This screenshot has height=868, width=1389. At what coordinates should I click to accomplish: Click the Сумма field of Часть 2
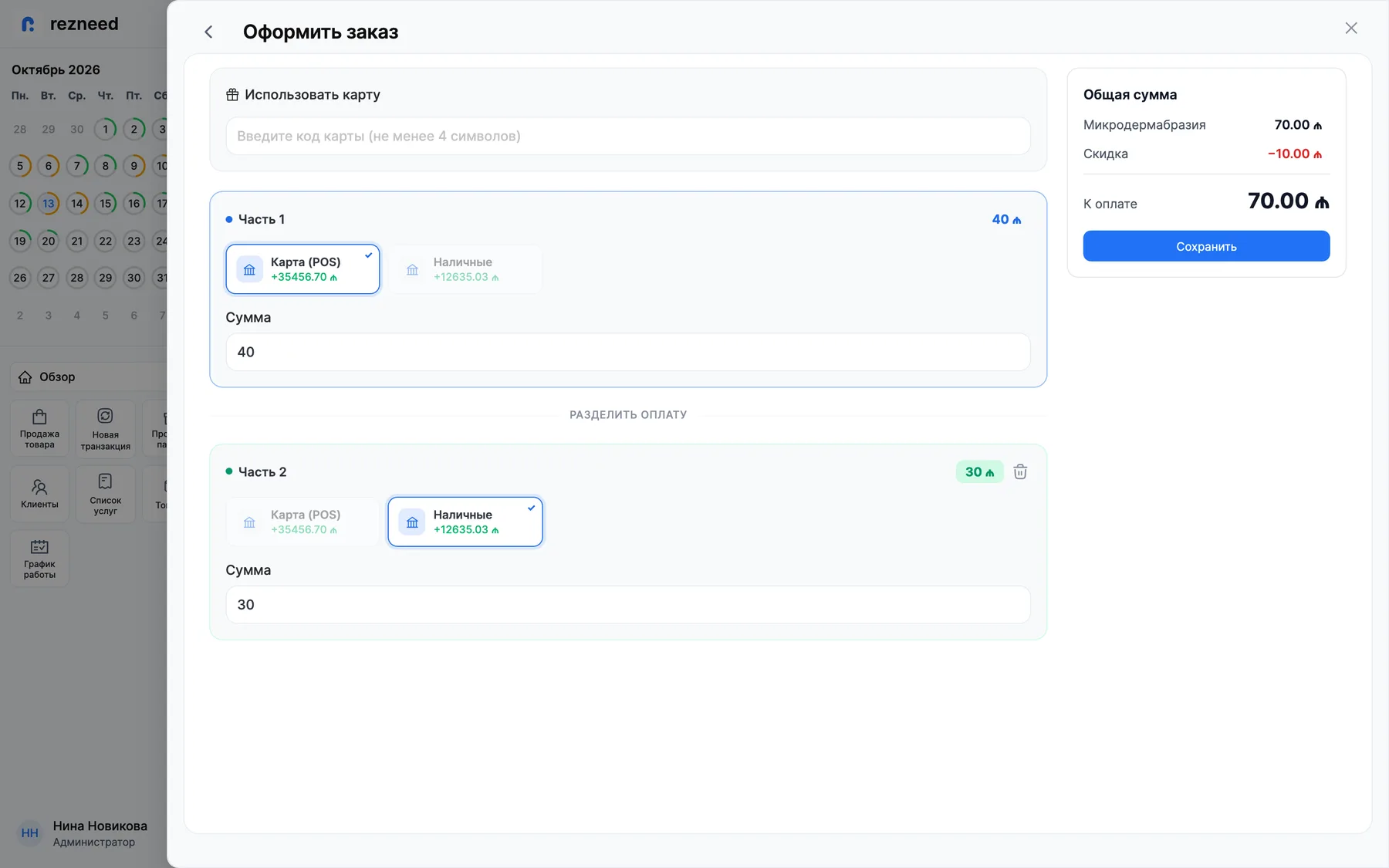pyautogui.click(x=628, y=605)
